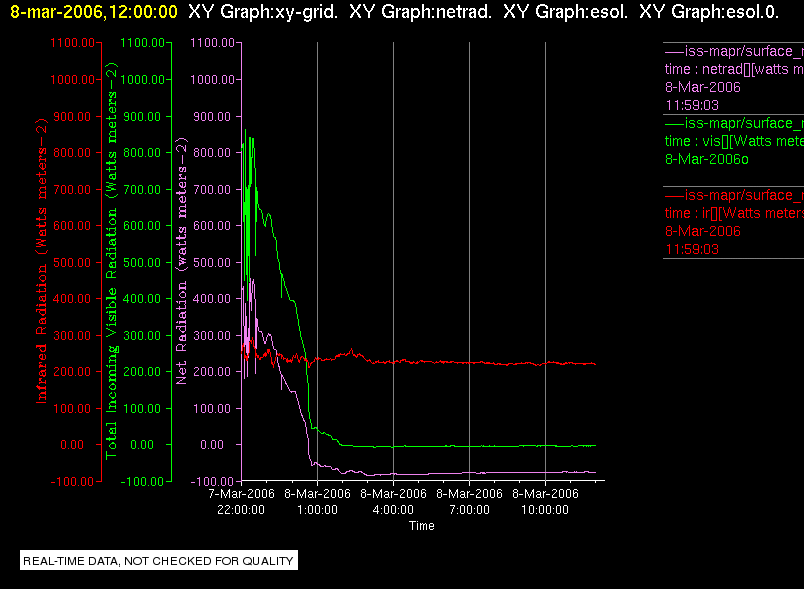Click the 8-Mar-2006 4:00:00 tick label
Viewport: 804px width, 589px height.
click(393, 502)
